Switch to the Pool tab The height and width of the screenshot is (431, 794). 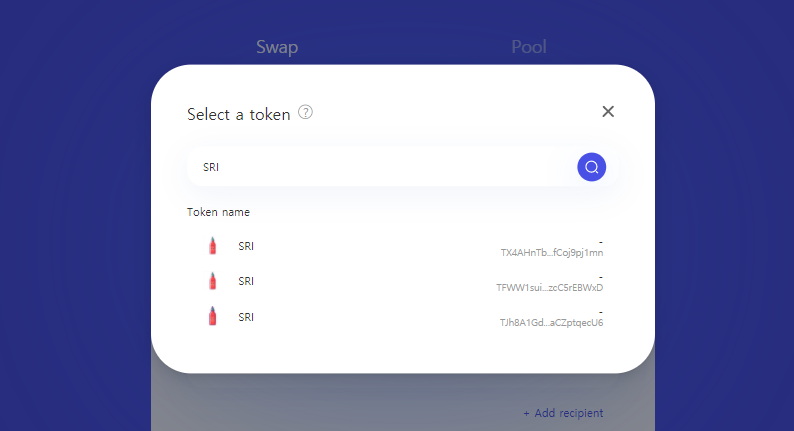click(x=529, y=47)
